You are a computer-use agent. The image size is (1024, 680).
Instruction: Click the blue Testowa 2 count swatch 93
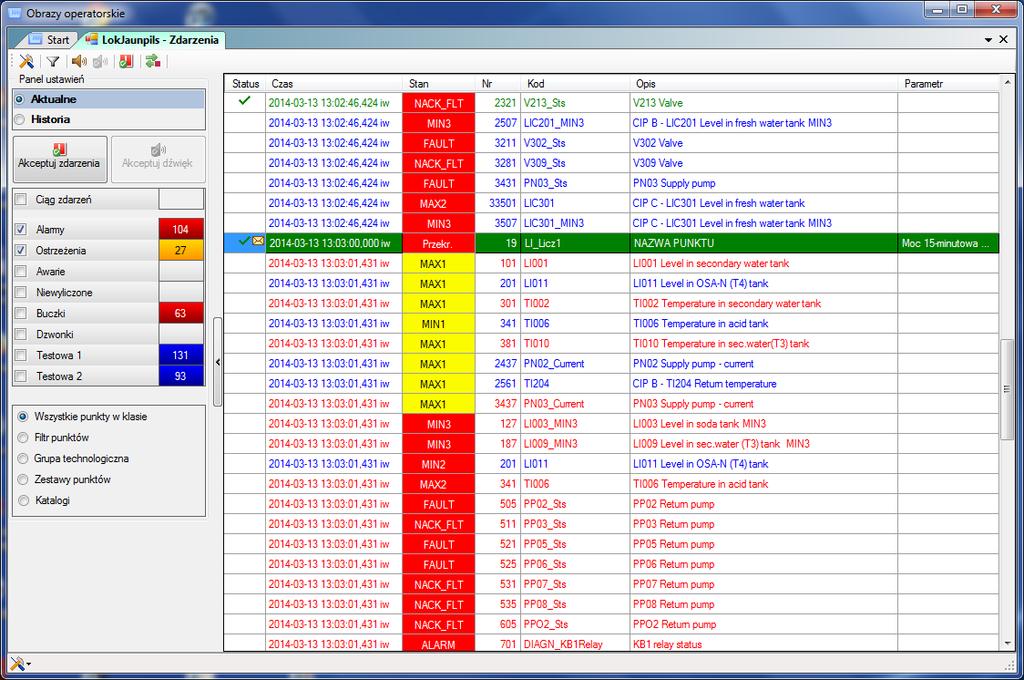[x=181, y=376]
